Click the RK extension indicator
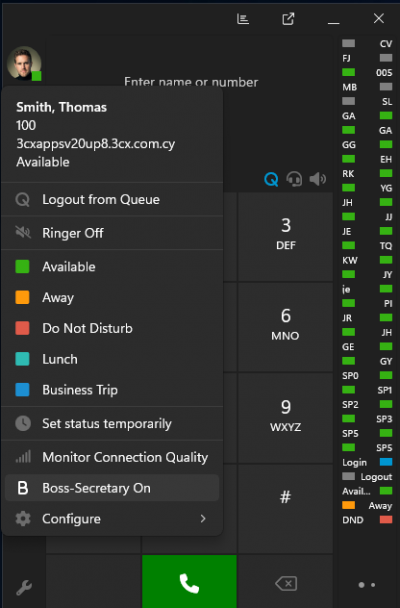This screenshot has height=608, width=400. coord(367,173)
